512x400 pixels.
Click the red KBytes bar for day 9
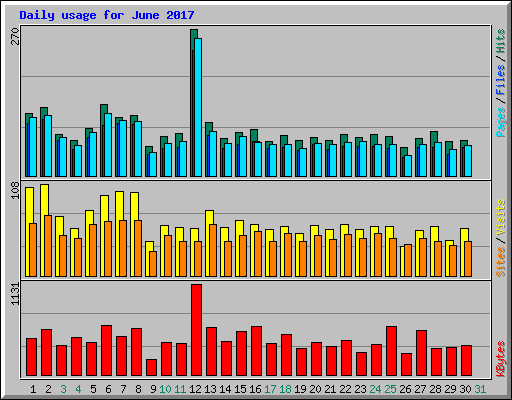tap(151, 367)
